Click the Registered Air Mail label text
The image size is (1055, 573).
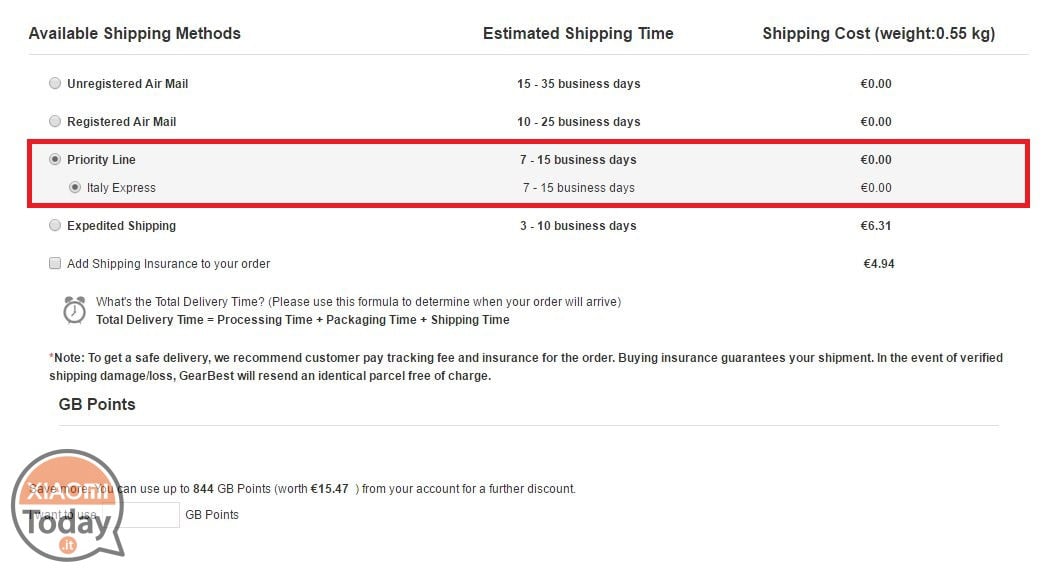(x=121, y=122)
